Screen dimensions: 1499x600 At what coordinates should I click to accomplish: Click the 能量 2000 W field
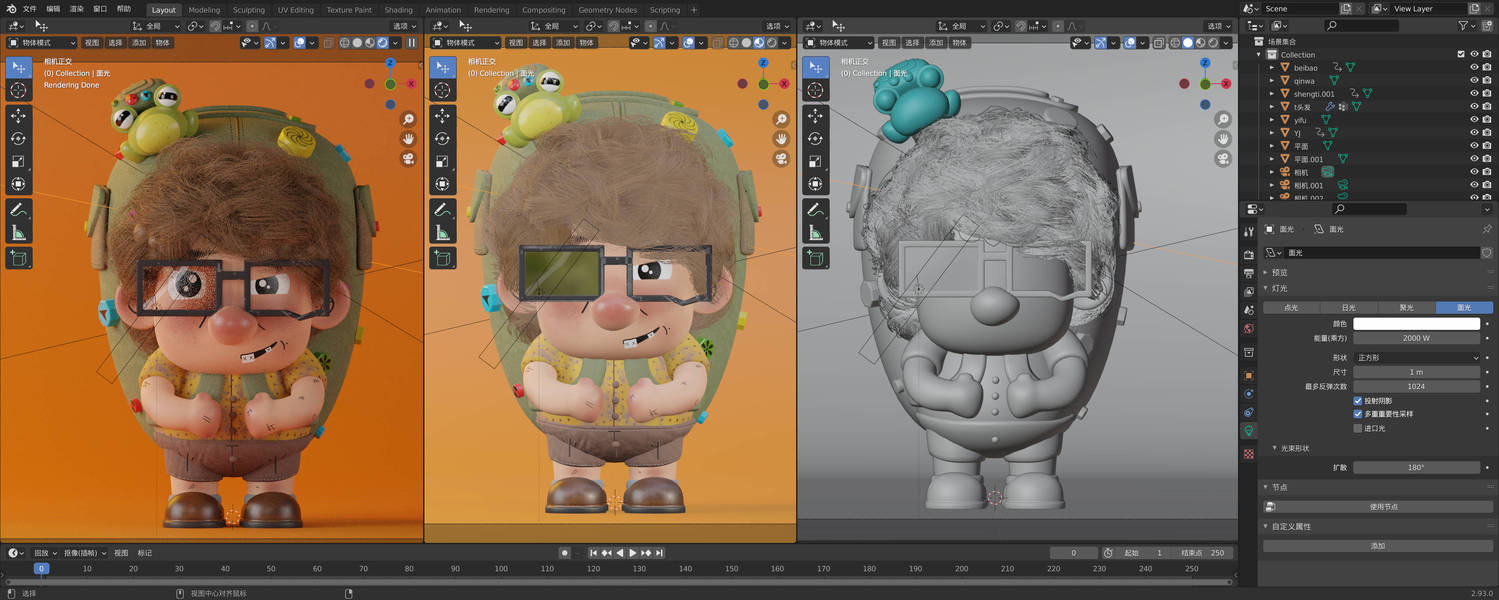1416,338
